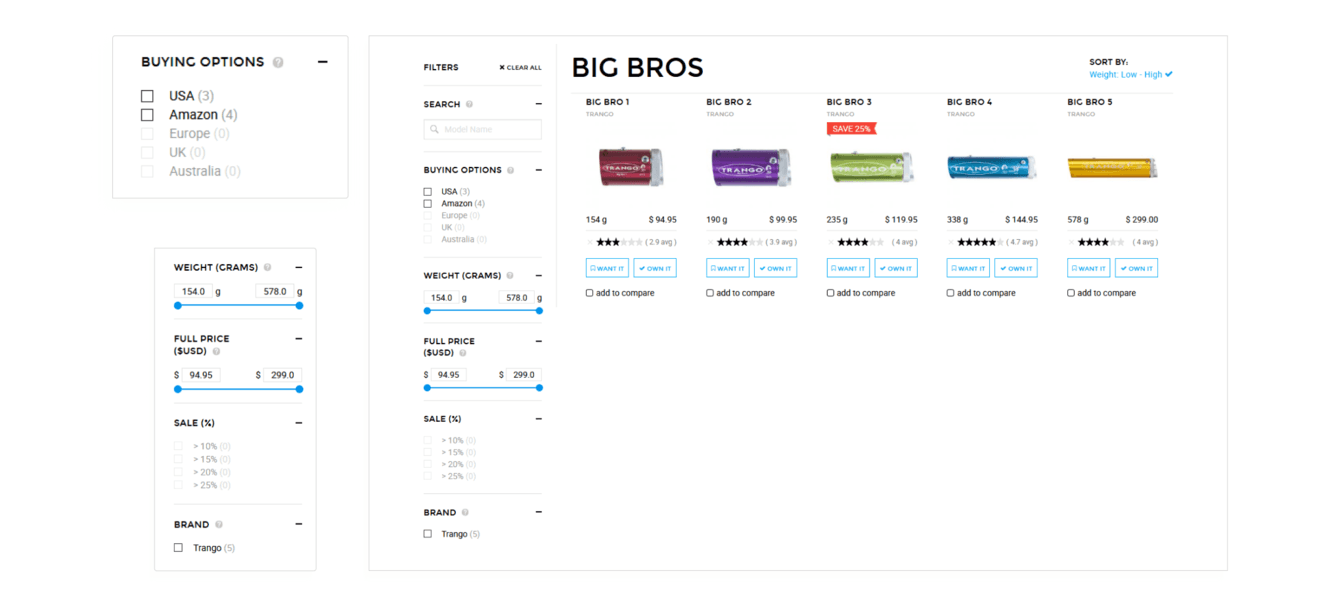Click the Big Bro 2 purple cam image
The image size is (1340, 607).
(x=751, y=167)
